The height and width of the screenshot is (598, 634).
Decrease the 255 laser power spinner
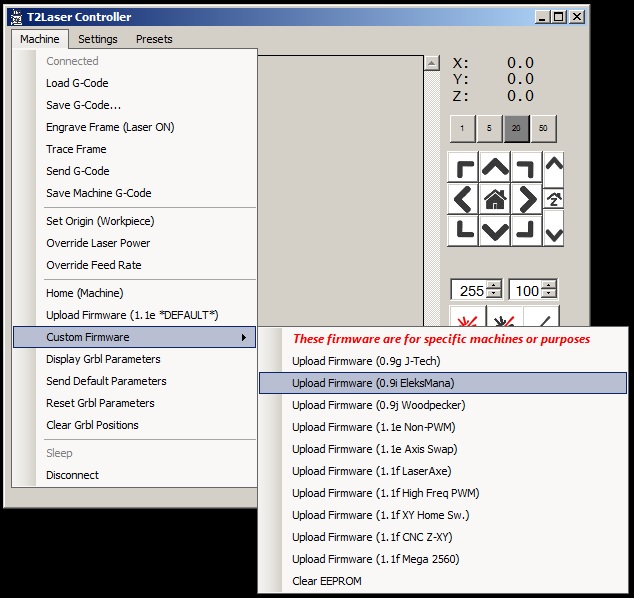(493, 294)
